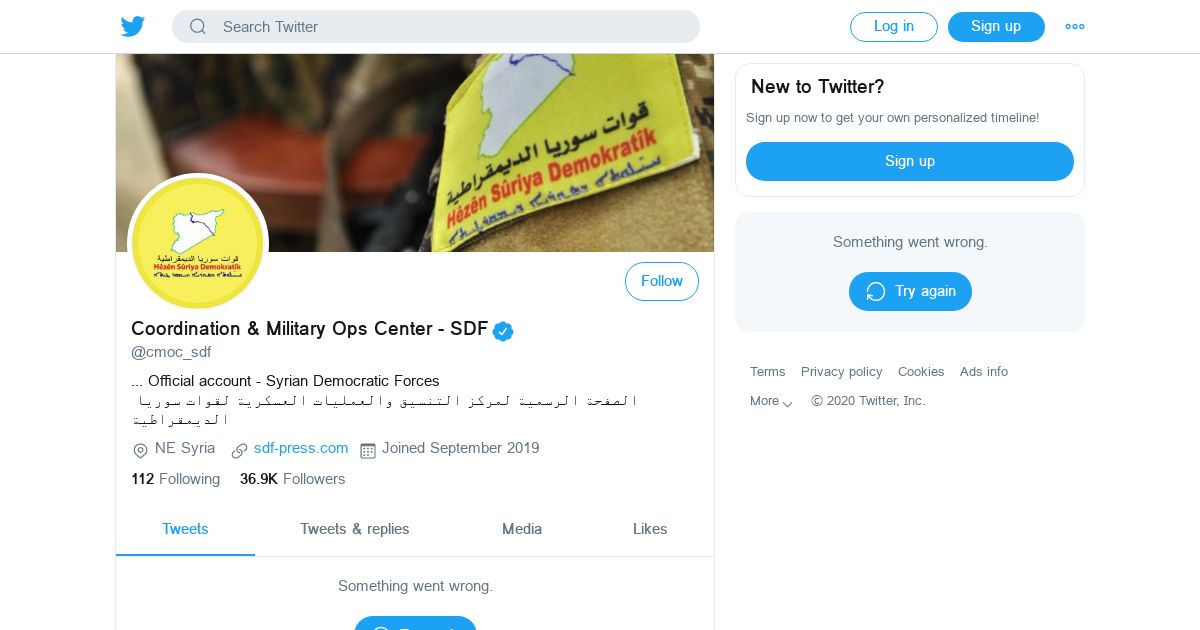Click the calendar icon by Joined September 2019
The width and height of the screenshot is (1200, 630).
(x=367, y=450)
